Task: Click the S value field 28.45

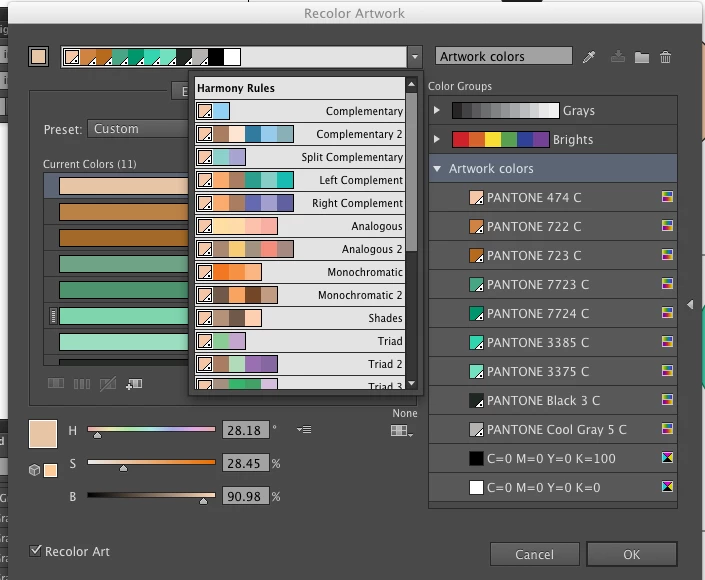Action: pos(245,463)
